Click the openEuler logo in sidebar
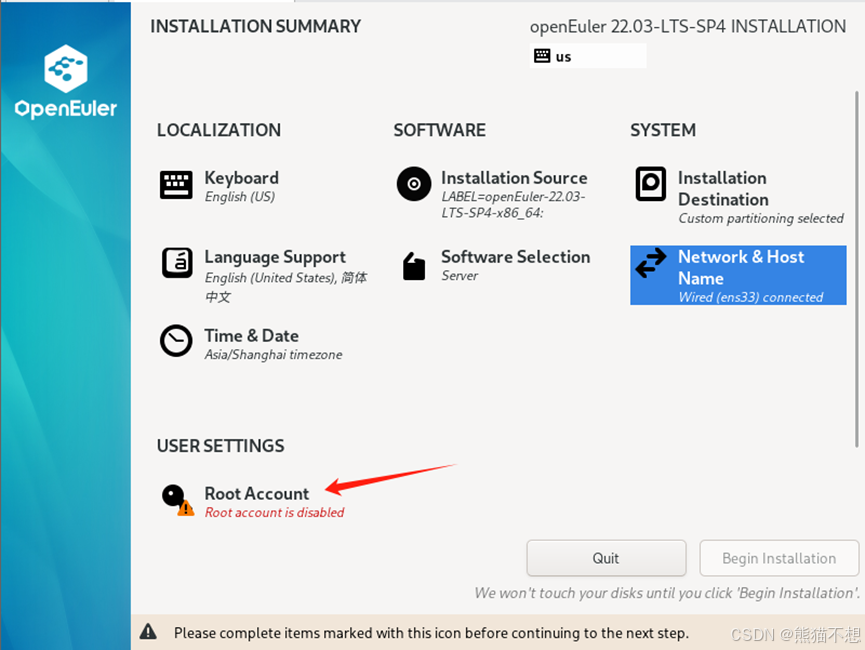865x650 pixels. click(66, 81)
